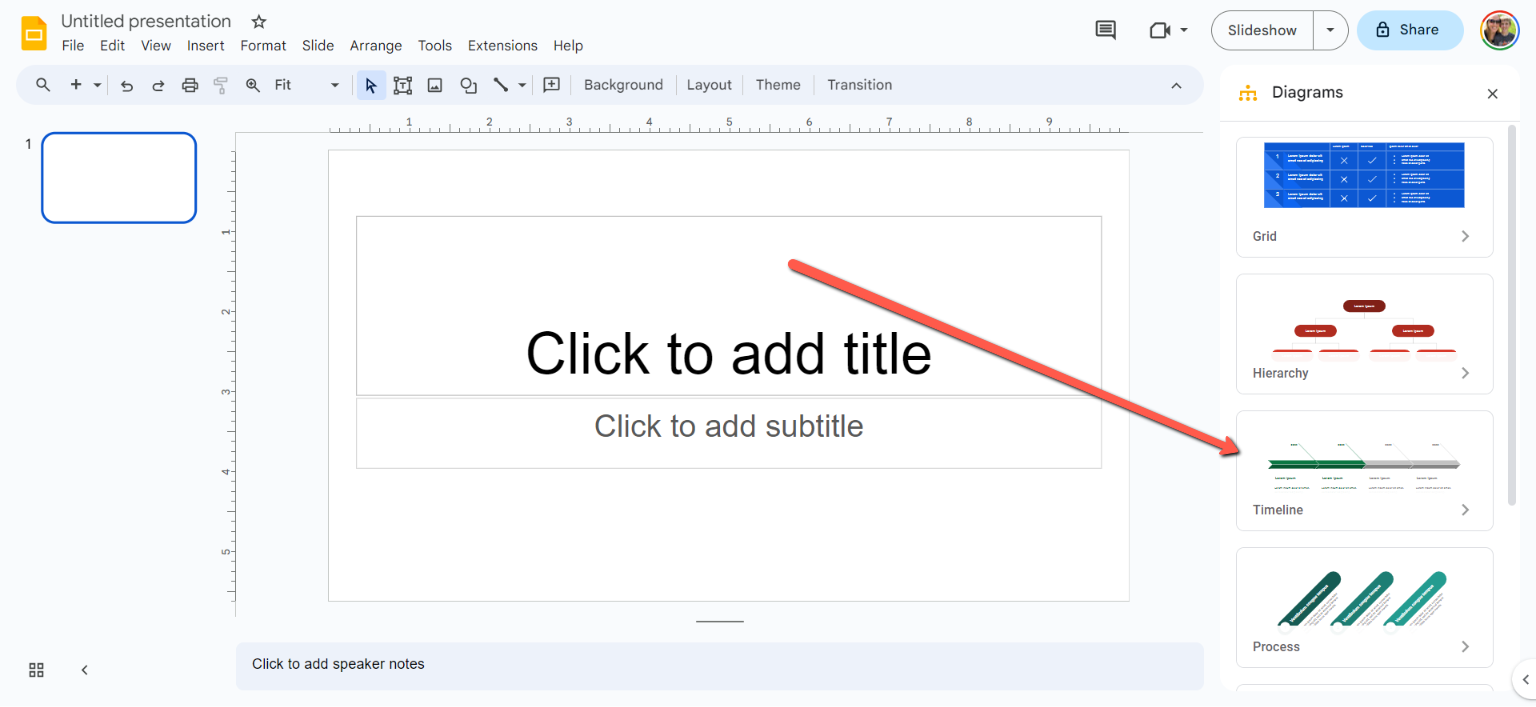This screenshot has width=1536, height=707.
Task: Open the Insert menu
Action: coord(206,45)
